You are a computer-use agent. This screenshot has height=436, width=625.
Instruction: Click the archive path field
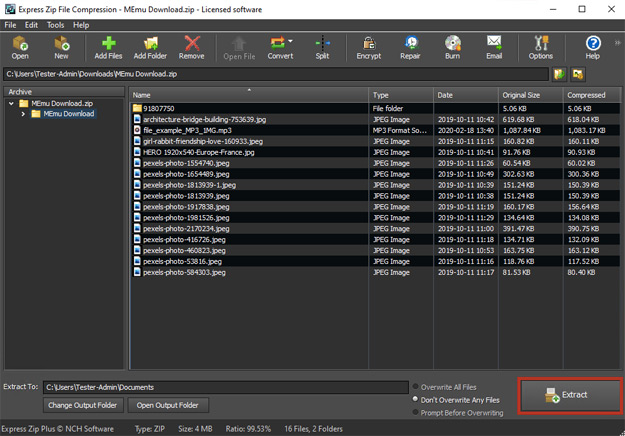[x=276, y=74]
